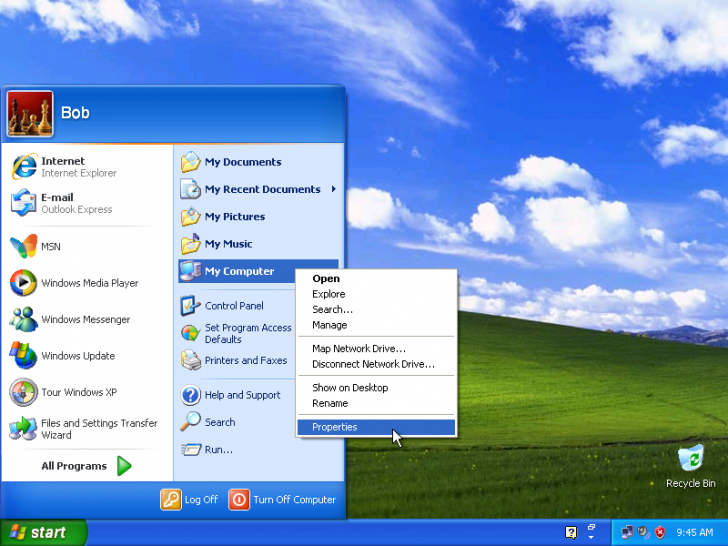
Task: Click the Tour Windows XP label
Action: [79, 392]
